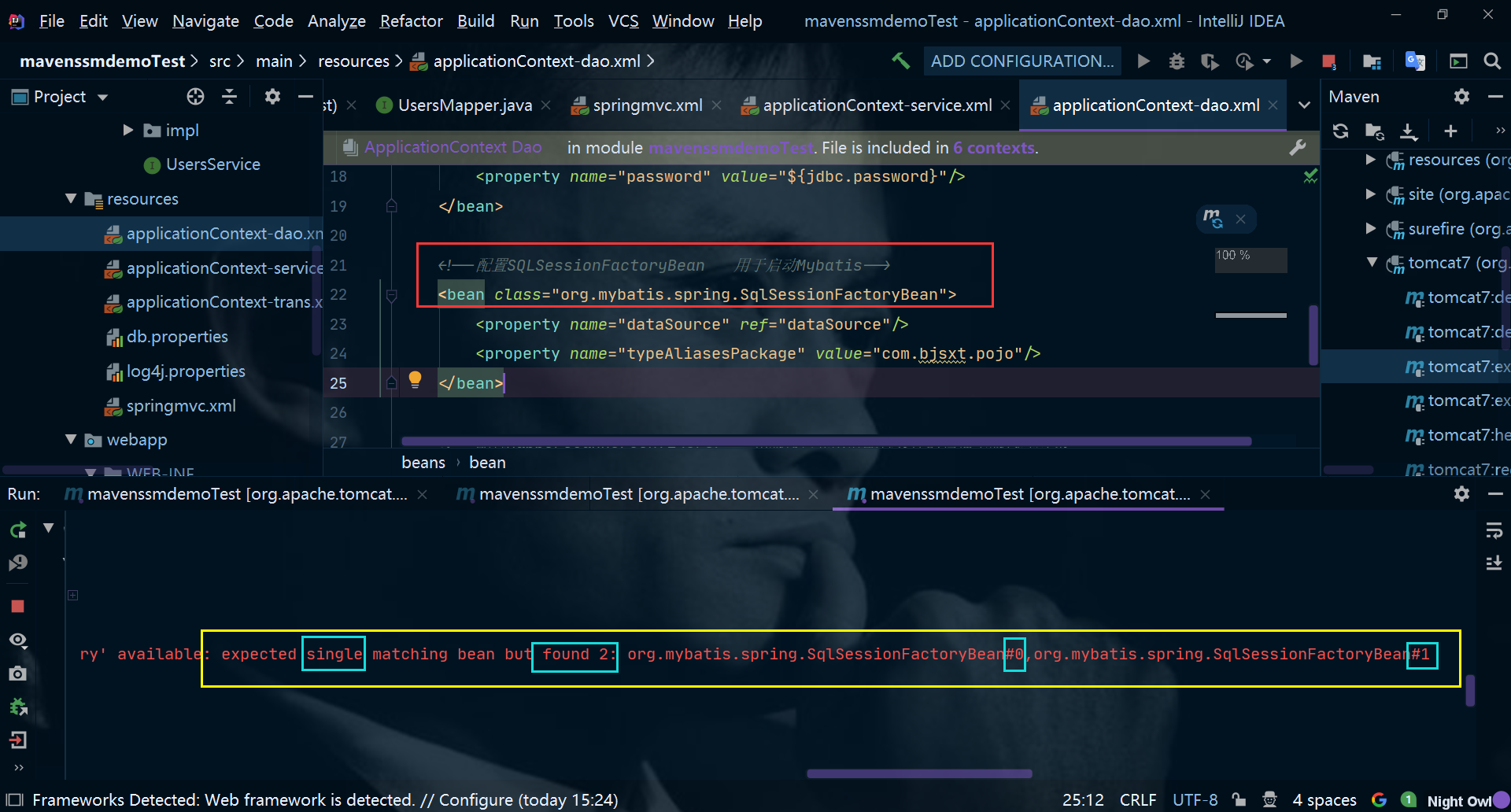Select UsersService in Project tree

coord(212,164)
